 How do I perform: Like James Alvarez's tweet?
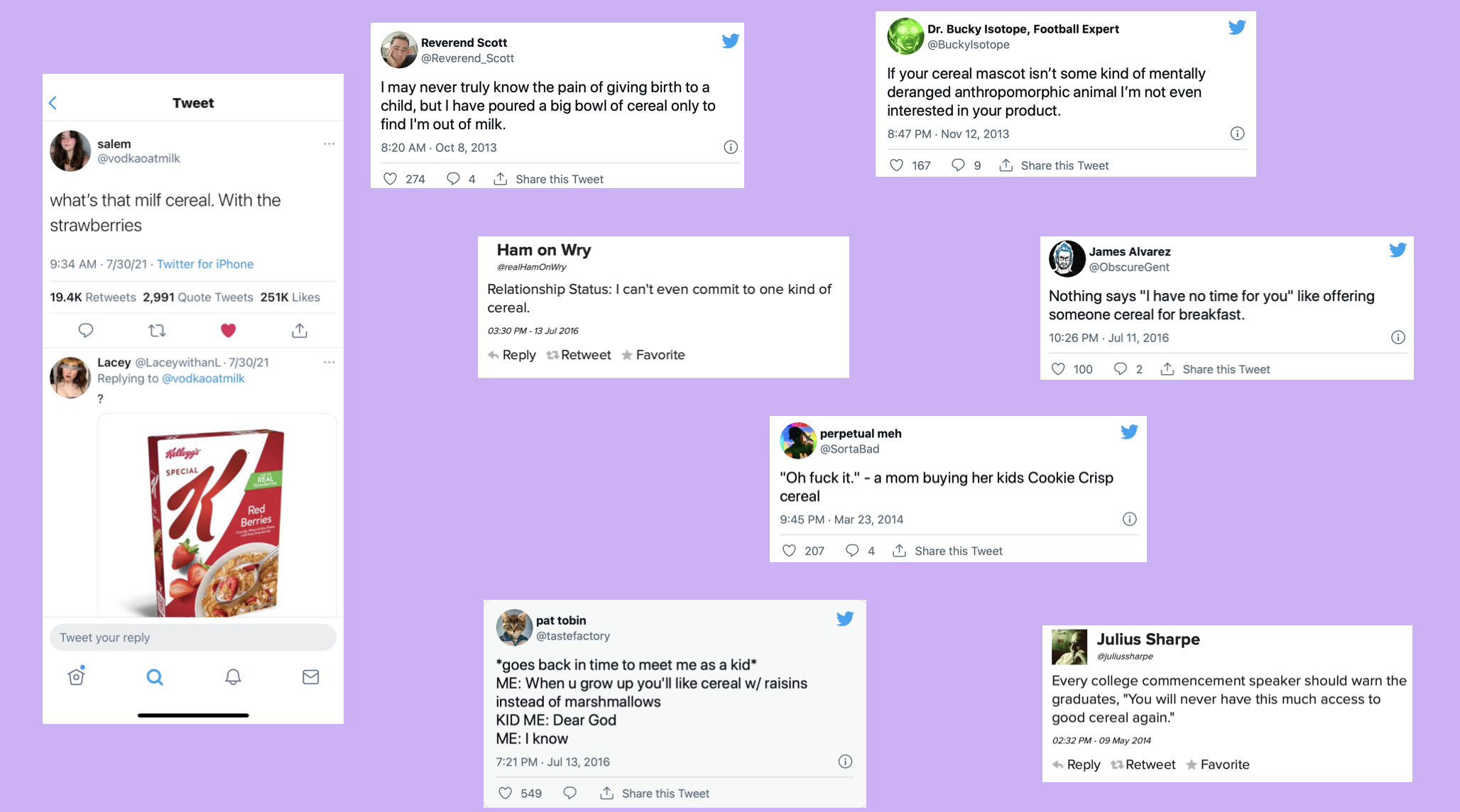click(x=1058, y=369)
